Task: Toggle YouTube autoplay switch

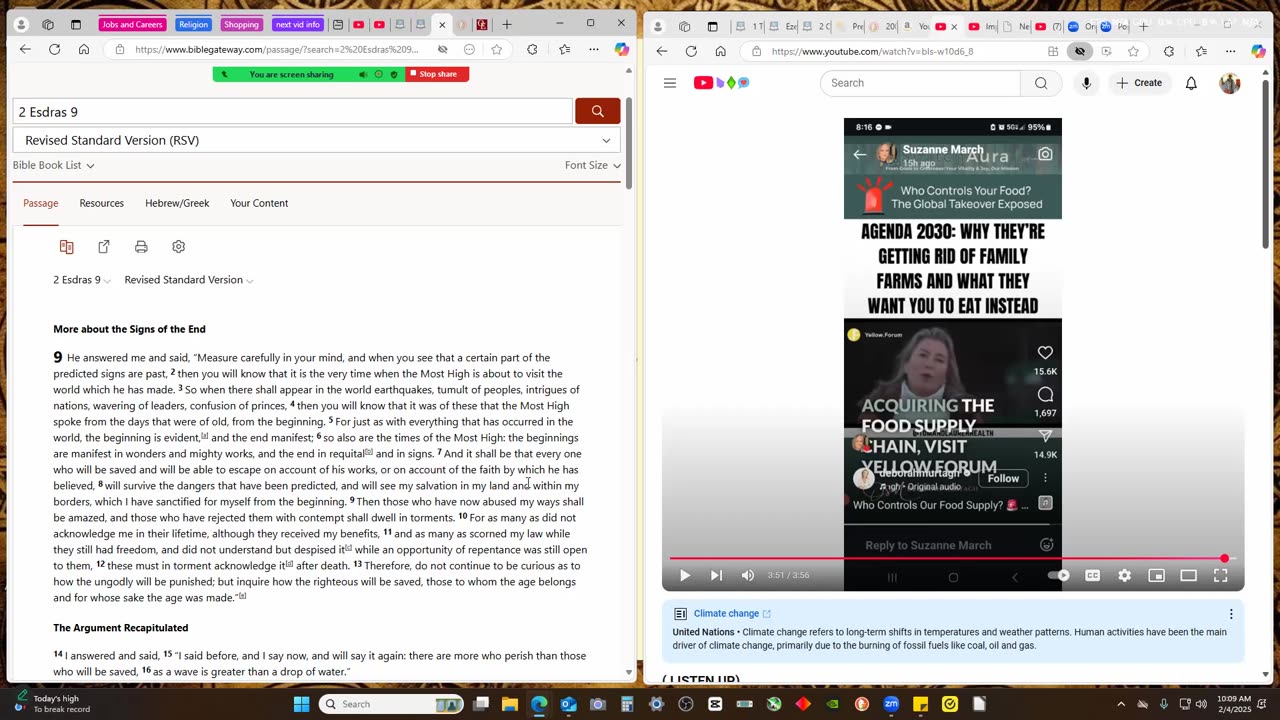Action: (x=1059, y=575)
